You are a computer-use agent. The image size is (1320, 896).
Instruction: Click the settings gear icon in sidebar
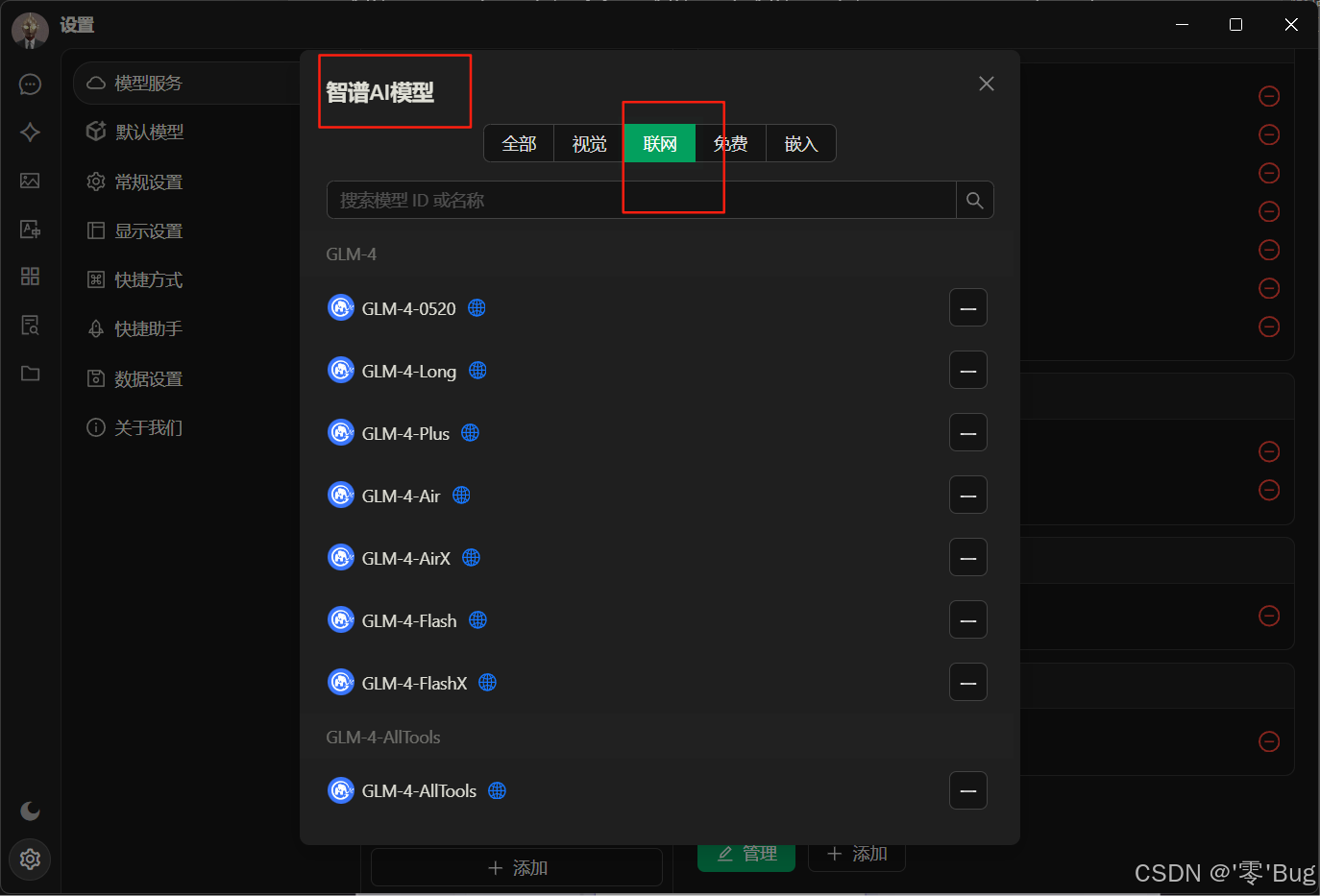(30, 859)
